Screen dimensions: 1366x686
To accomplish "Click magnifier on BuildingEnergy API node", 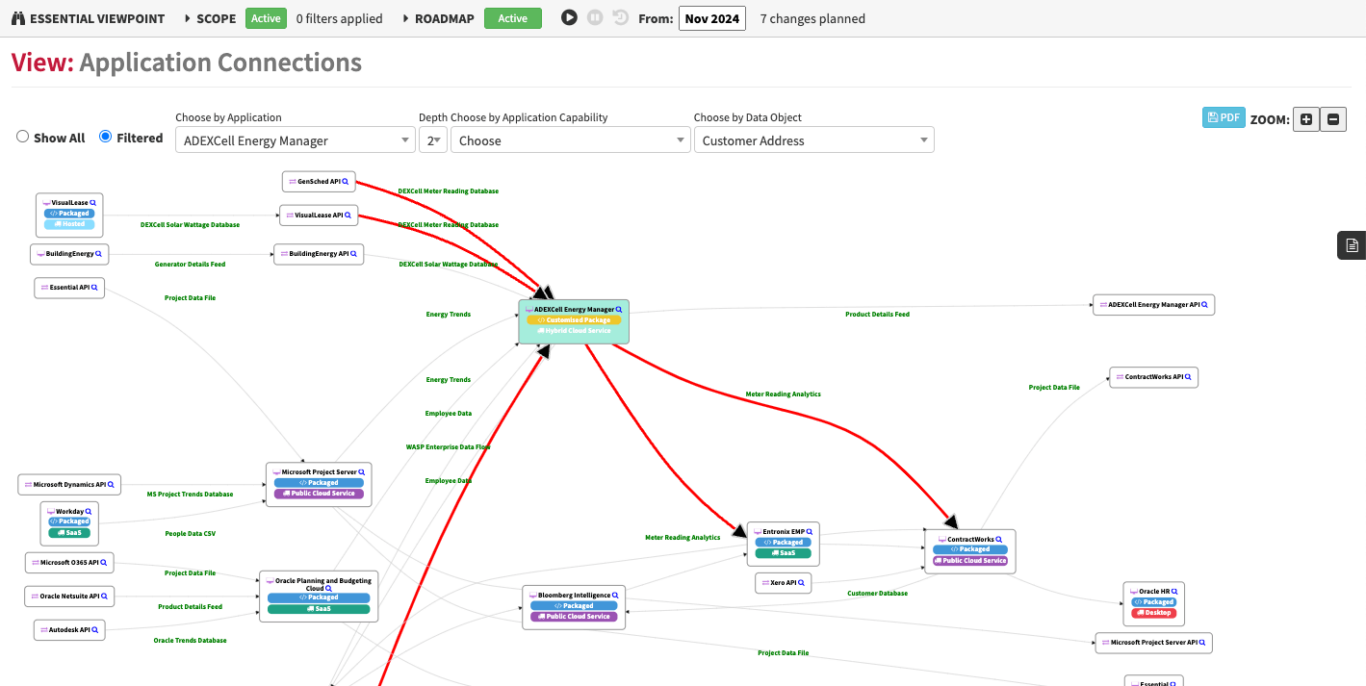I will click(354, 254).
